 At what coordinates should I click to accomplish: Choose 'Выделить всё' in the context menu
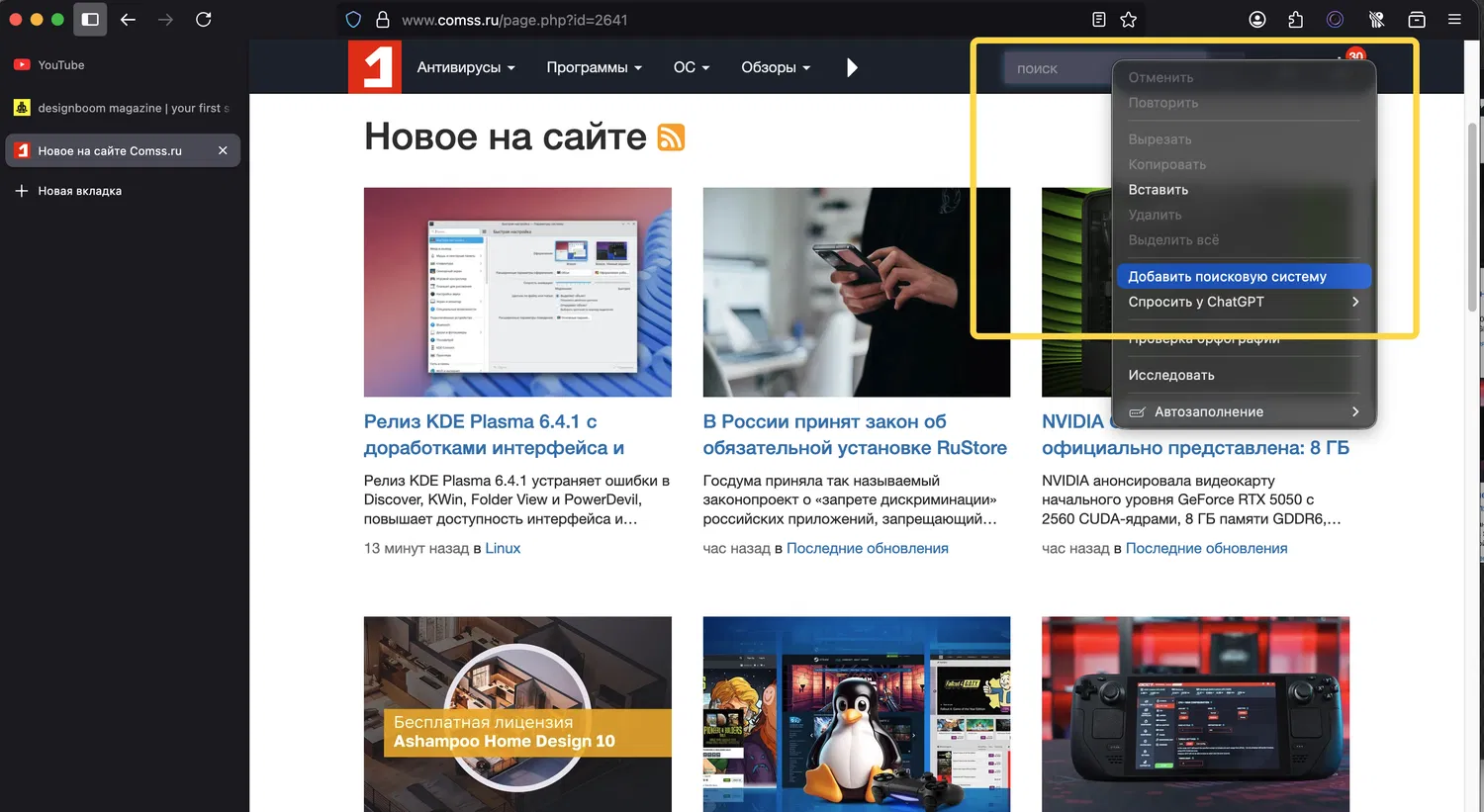coord(1245,240)
